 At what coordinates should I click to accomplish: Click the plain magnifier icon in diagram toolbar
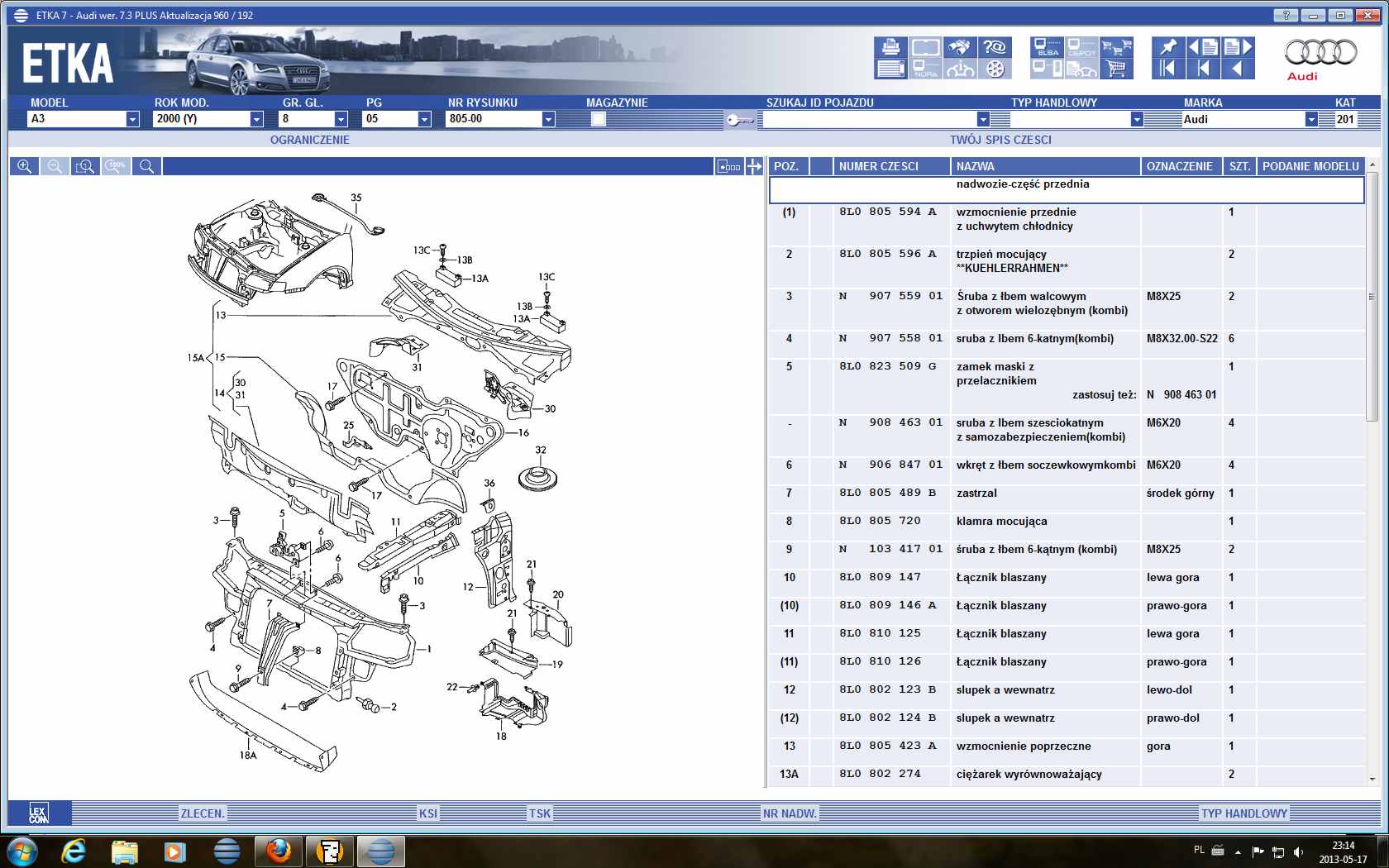click(146, 166)
